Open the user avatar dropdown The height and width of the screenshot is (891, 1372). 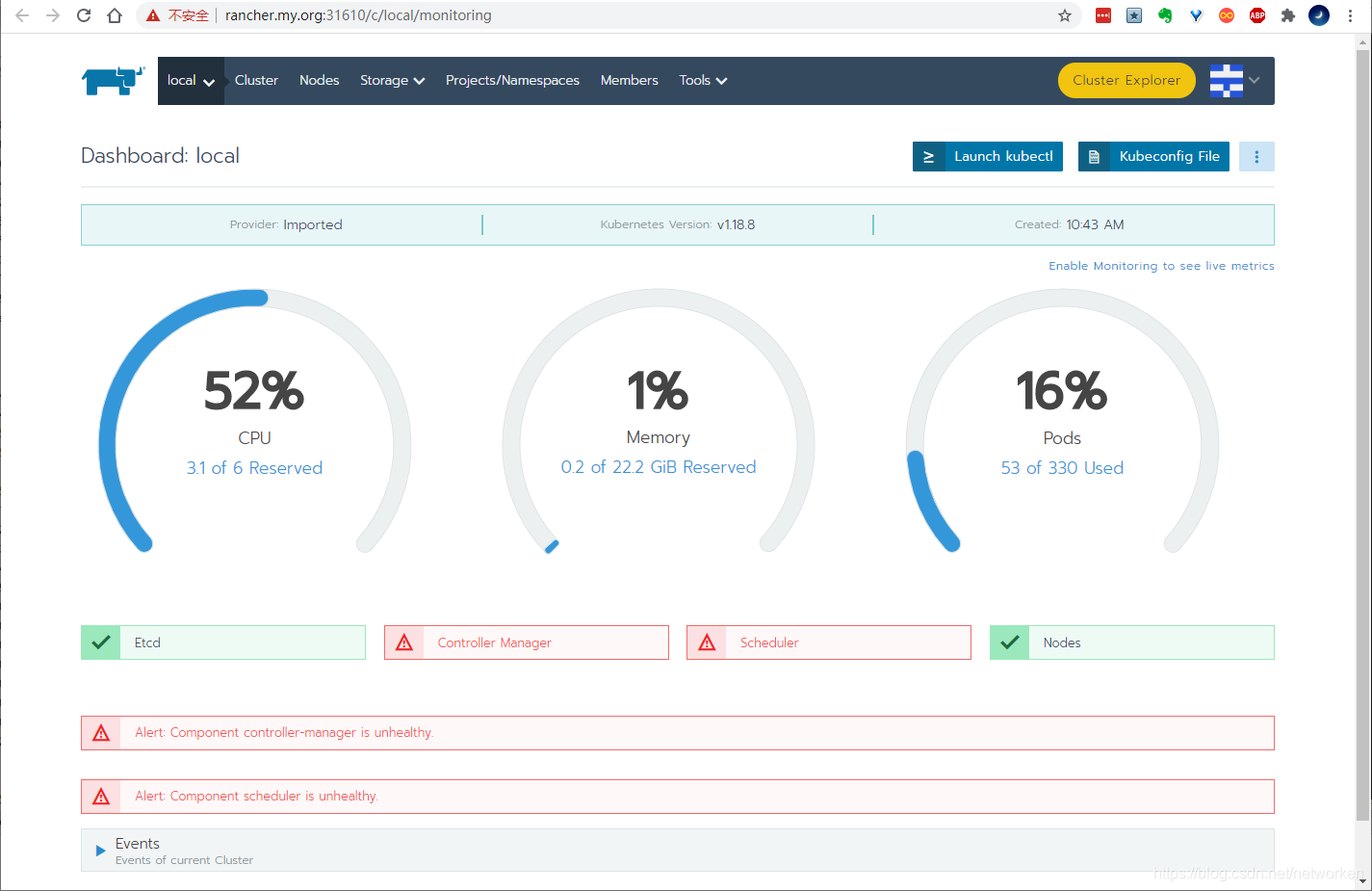pyautogui.click(x=1235, y=81)
